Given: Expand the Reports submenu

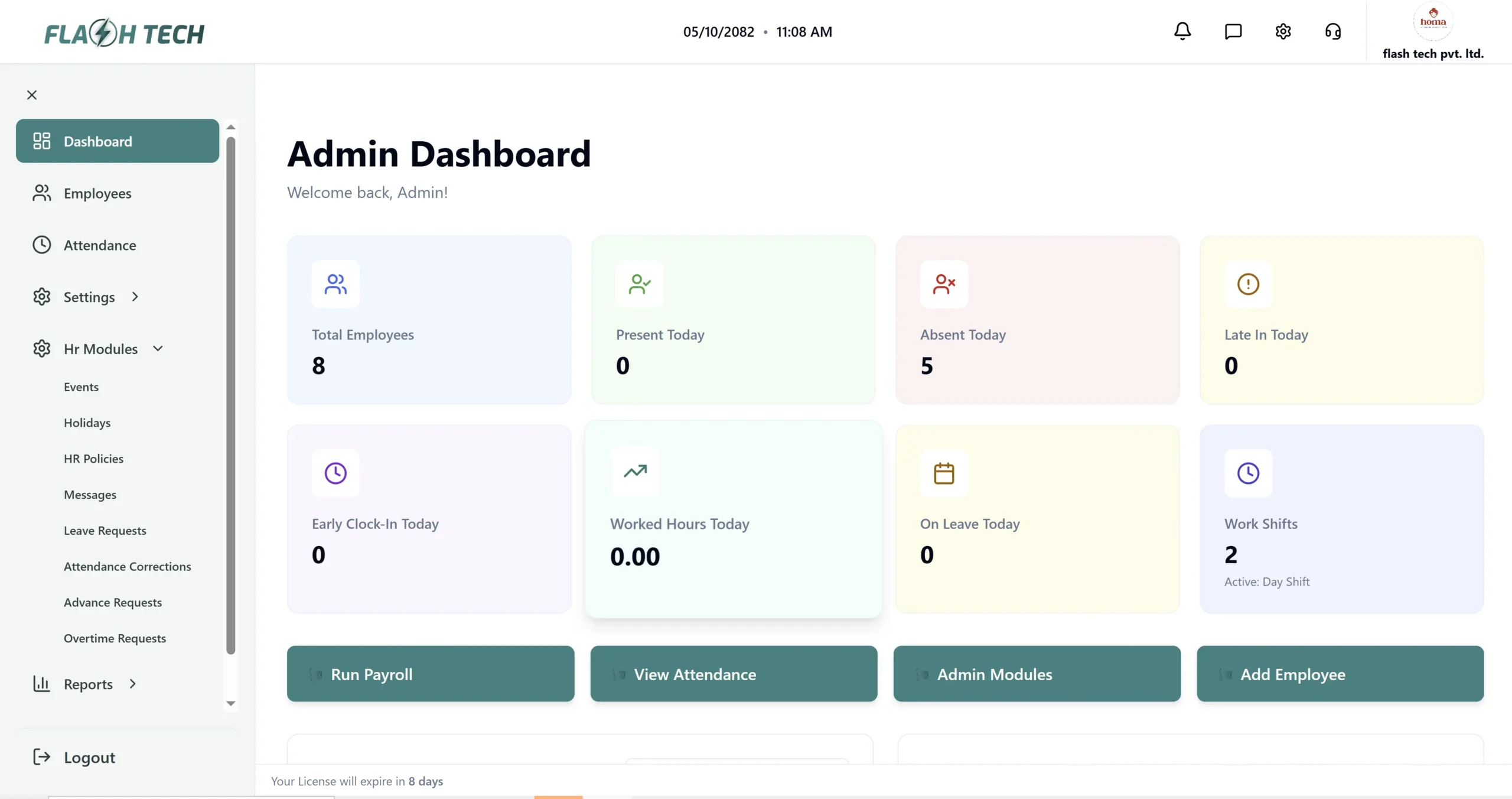Looking at the screenshot, I should (x=132, y=684).
